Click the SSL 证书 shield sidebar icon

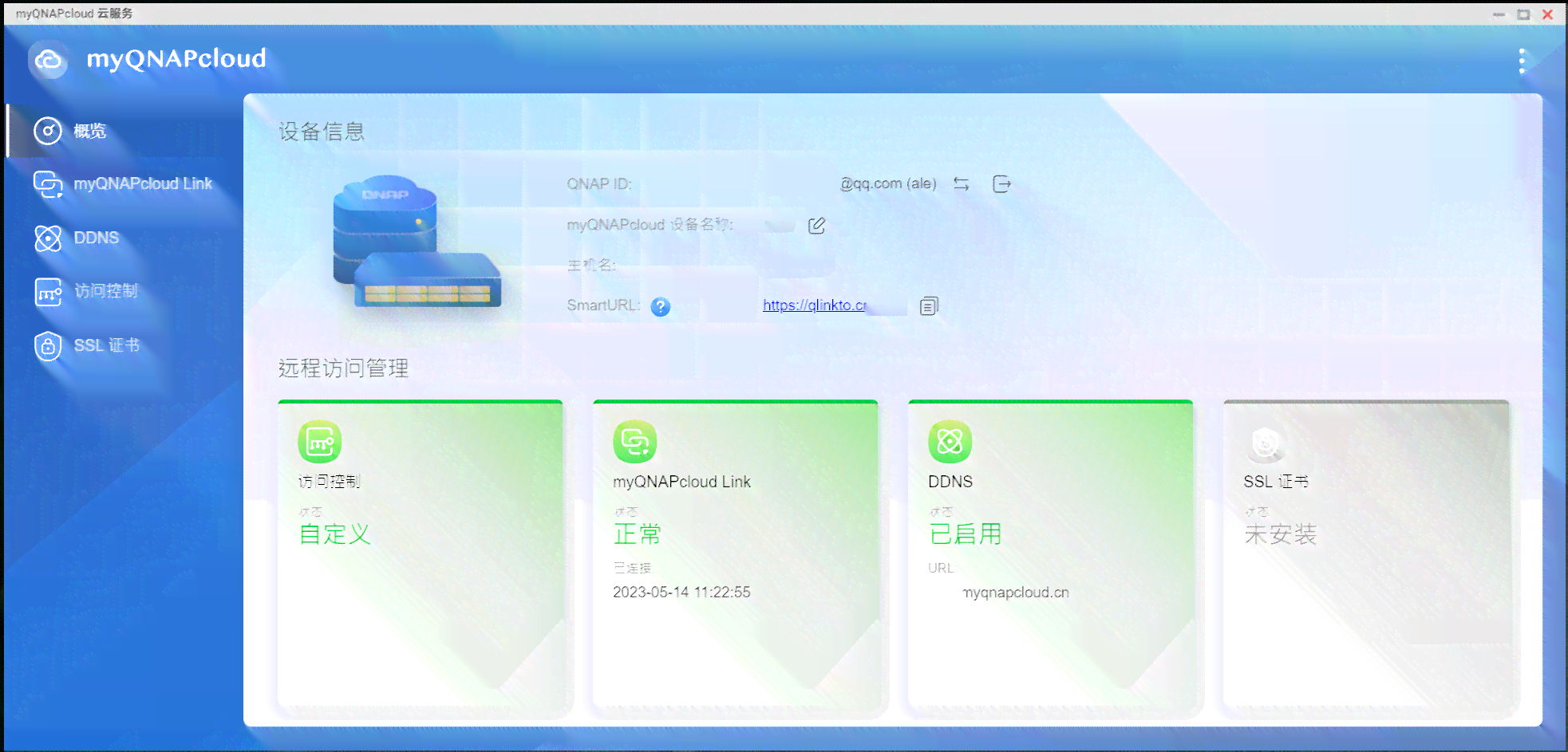[x=48, y=345]
